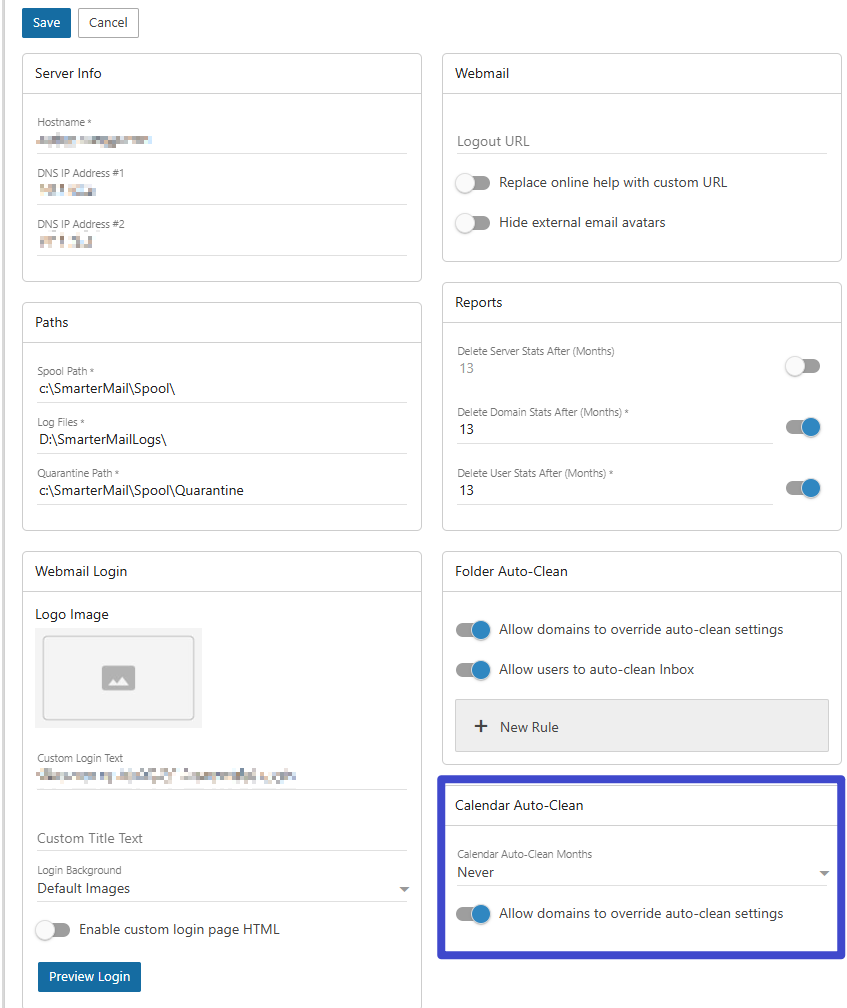The height and width of the screenshot is (1008, 847).
Task: Enable Hide external email avatars
Action: [x=472, y=223]
